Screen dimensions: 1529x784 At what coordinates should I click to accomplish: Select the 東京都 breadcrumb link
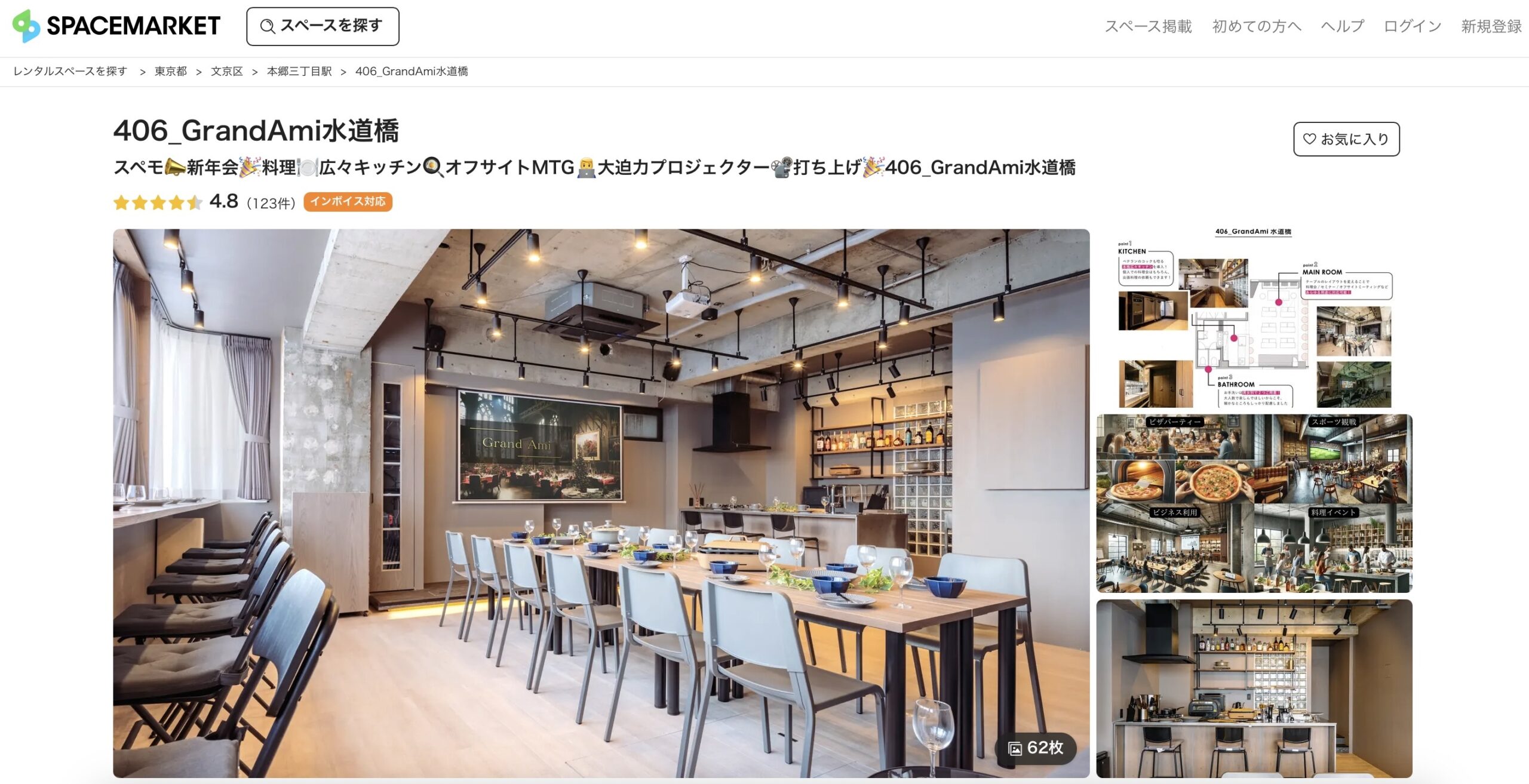click(x=171, y=71)
